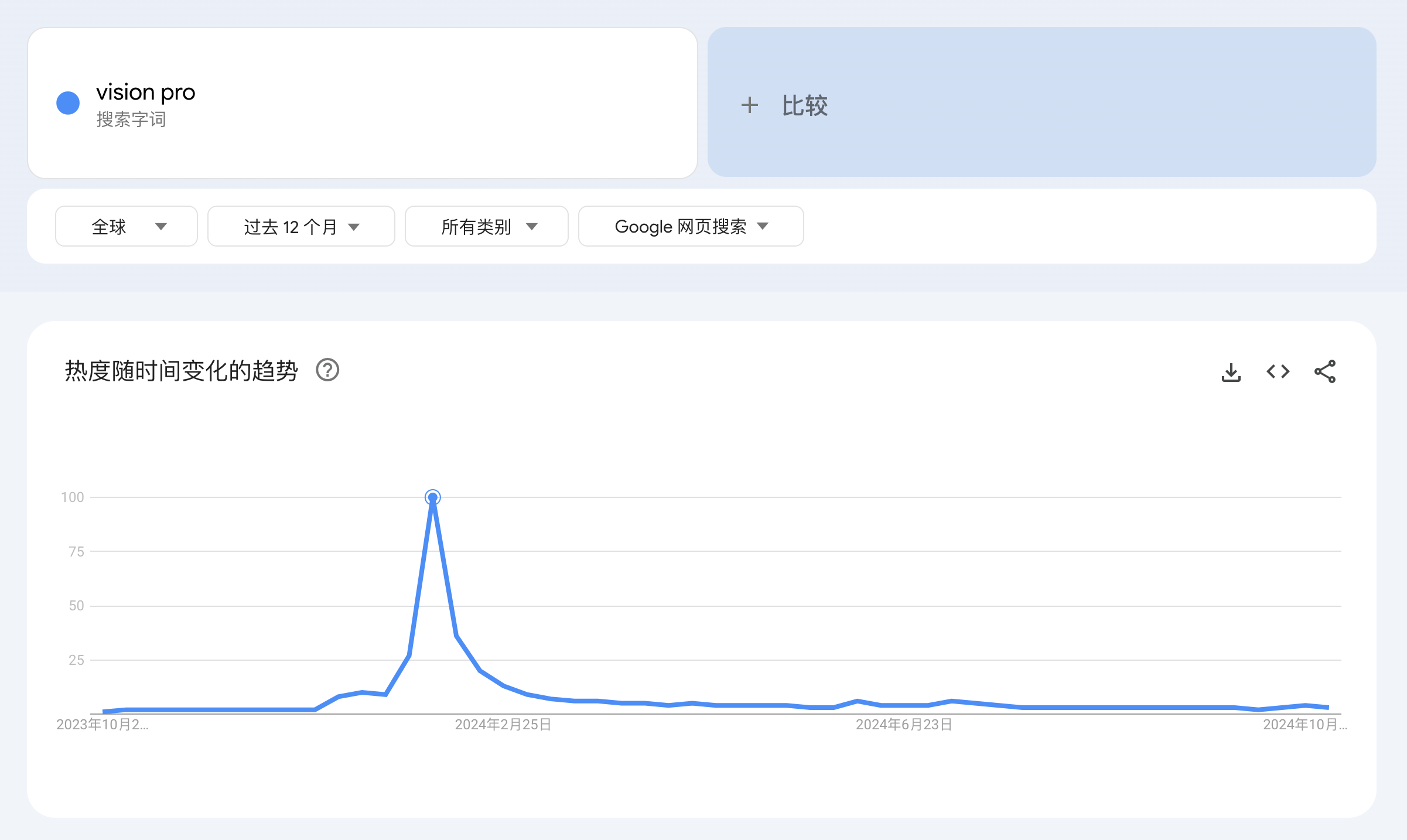This screenshot has height=840, width=1407.
Task: Open the 所有类别 category dropdown
Action: click(x=486, y=226)
